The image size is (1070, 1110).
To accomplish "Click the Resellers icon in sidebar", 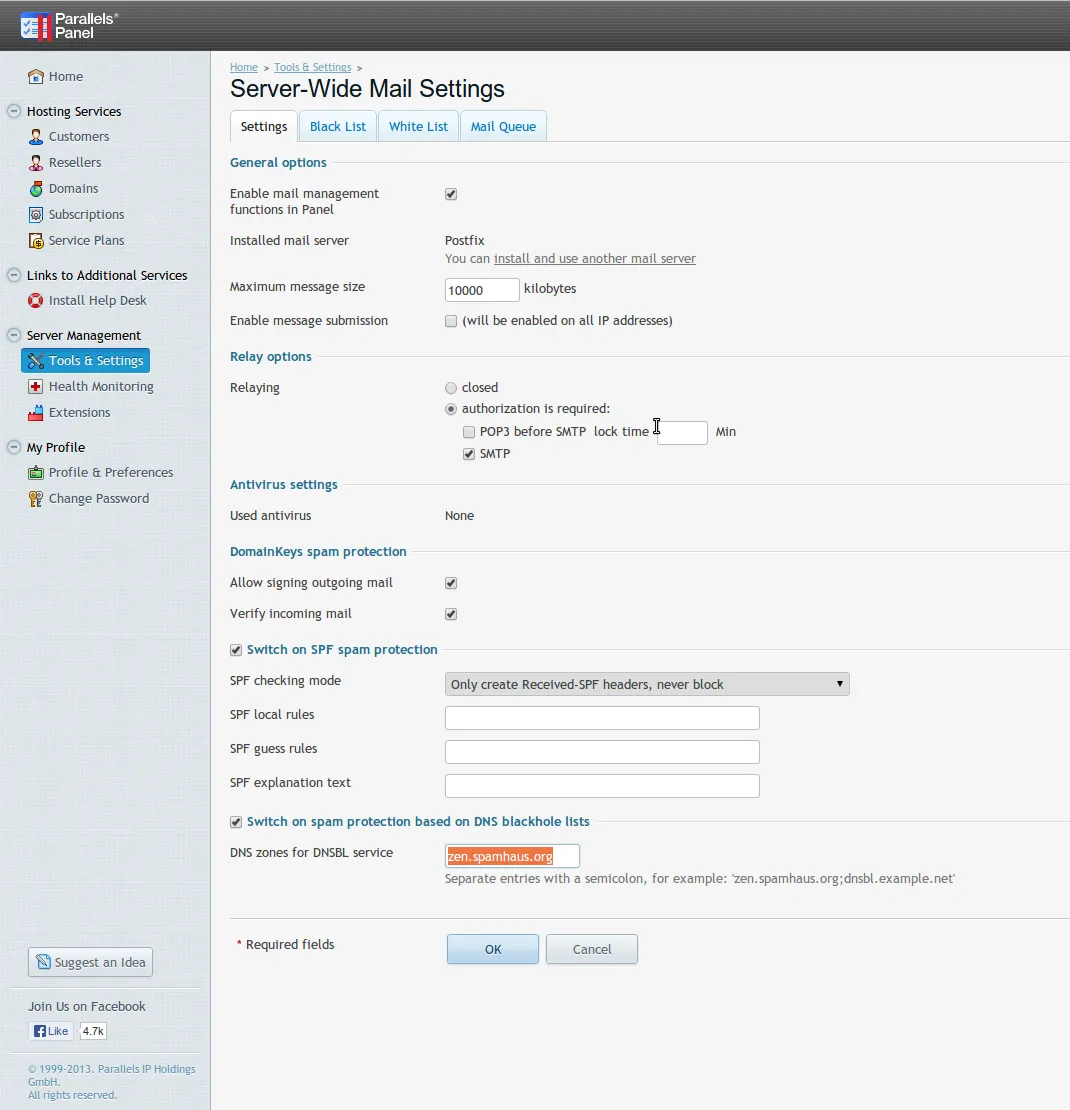I will point(35,163).
